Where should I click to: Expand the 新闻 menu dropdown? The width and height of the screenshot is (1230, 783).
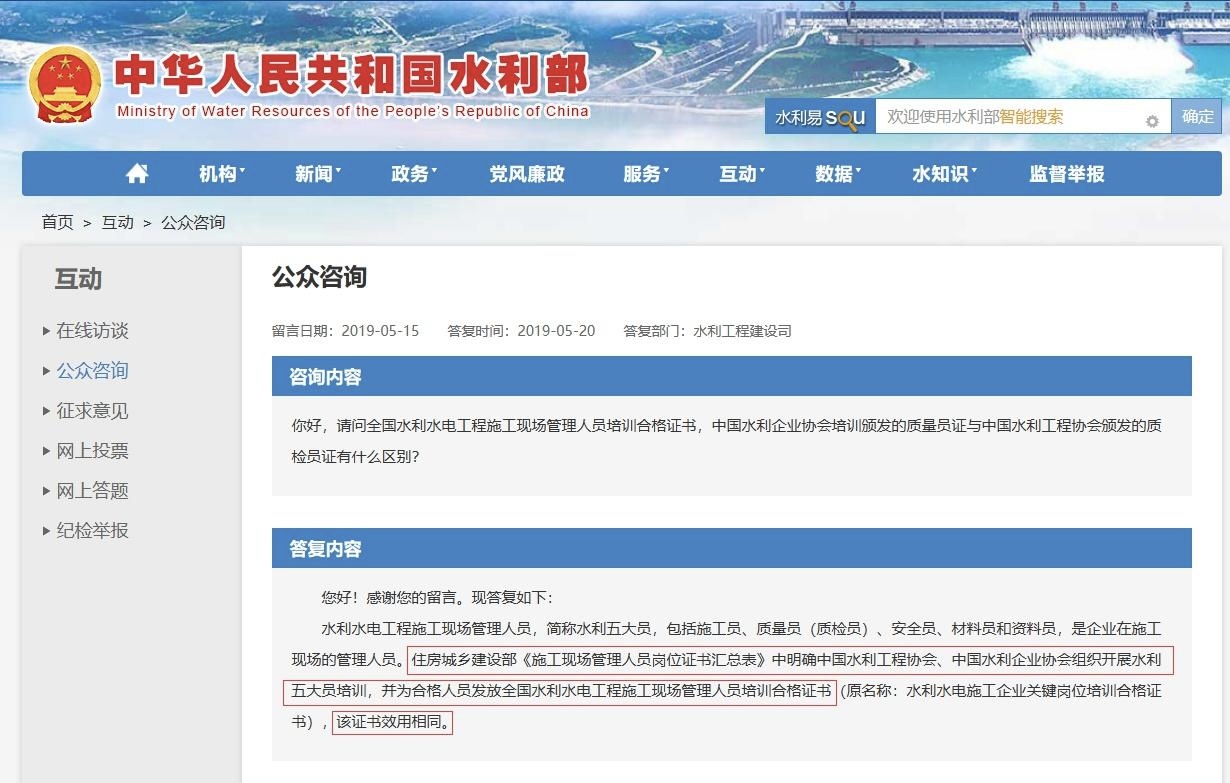pyautogui.click(x=316, y=173)
